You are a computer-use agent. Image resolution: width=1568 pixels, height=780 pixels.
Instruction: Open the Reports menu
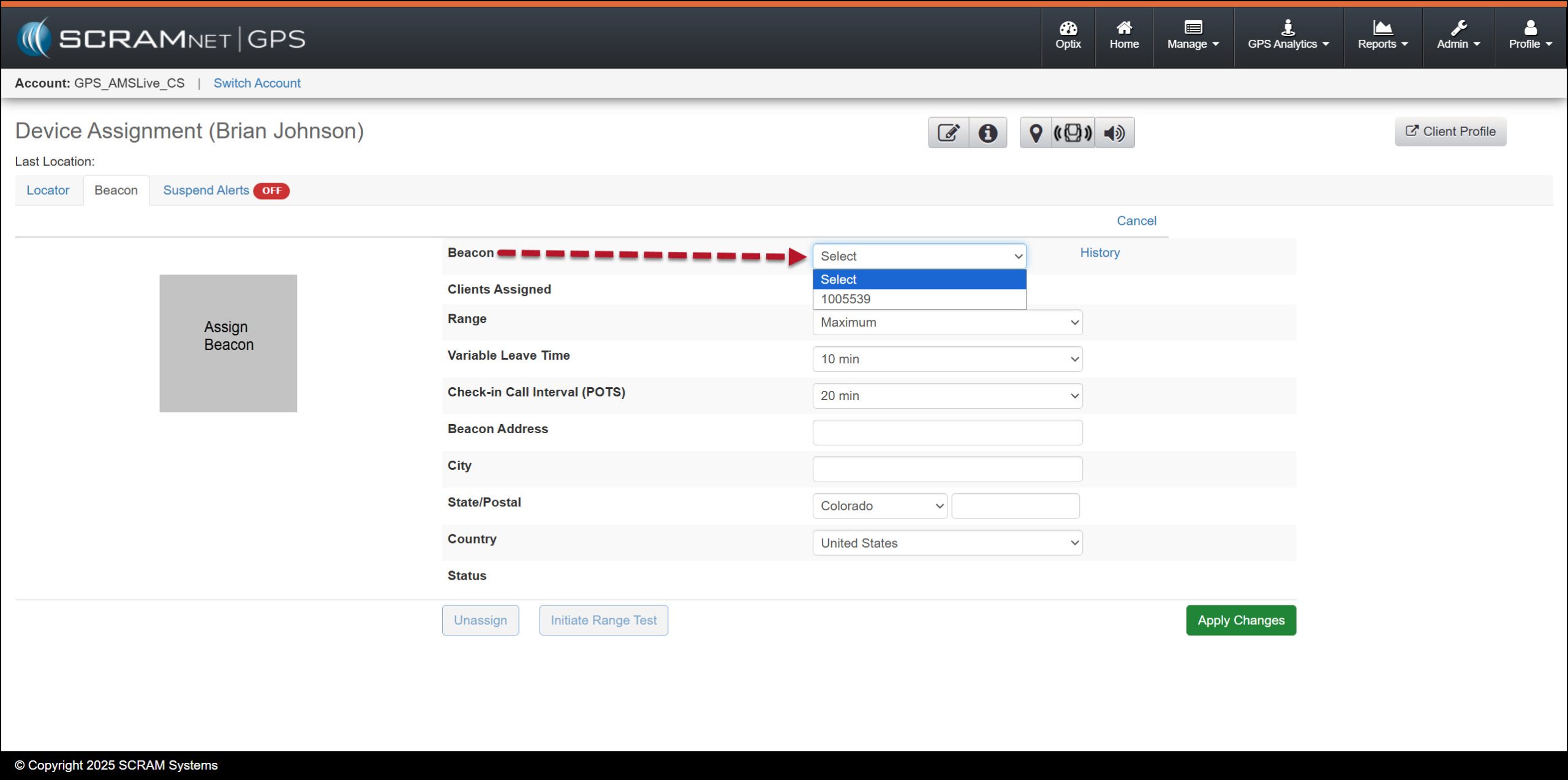click(x=1382, y=36)
